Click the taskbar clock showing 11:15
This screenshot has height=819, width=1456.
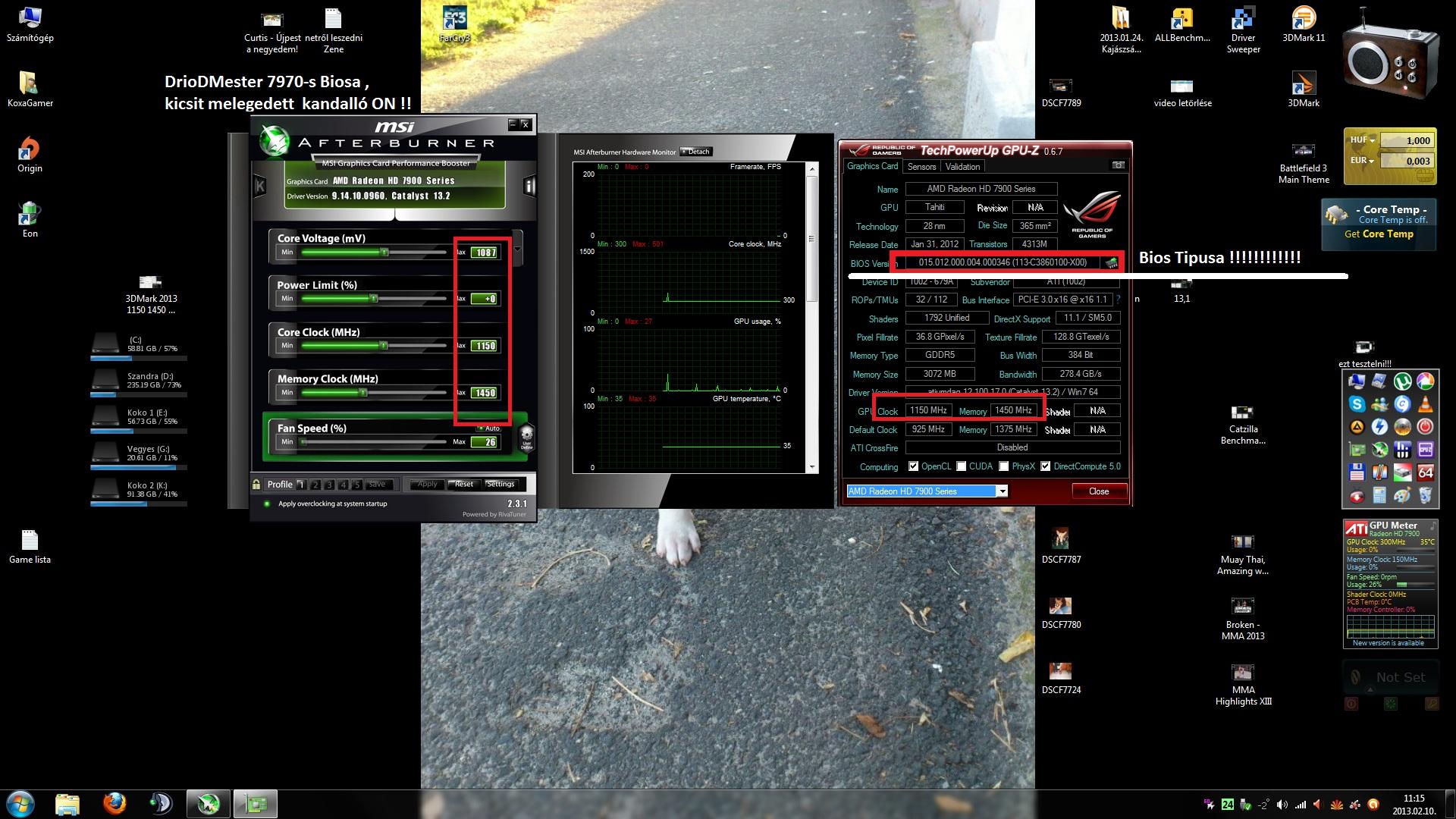(x=1414, y=799)
